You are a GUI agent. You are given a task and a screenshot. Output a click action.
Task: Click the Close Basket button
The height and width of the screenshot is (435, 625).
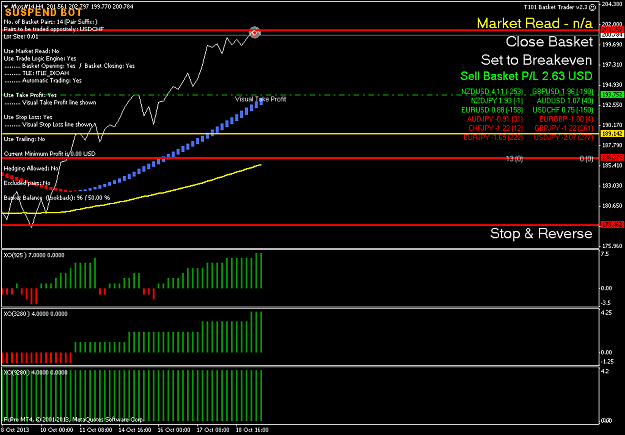click(549, 41)
